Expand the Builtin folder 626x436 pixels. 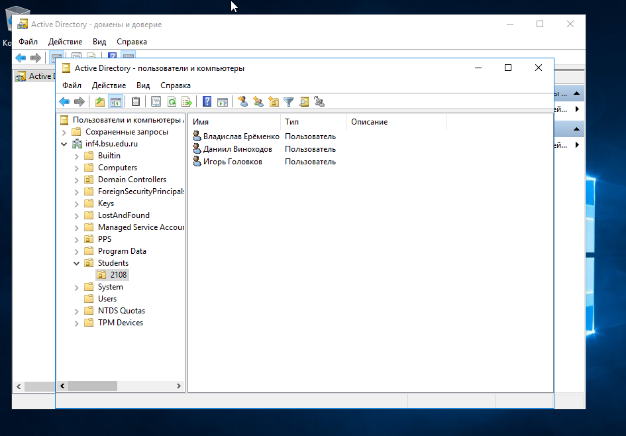coord(76,156)
